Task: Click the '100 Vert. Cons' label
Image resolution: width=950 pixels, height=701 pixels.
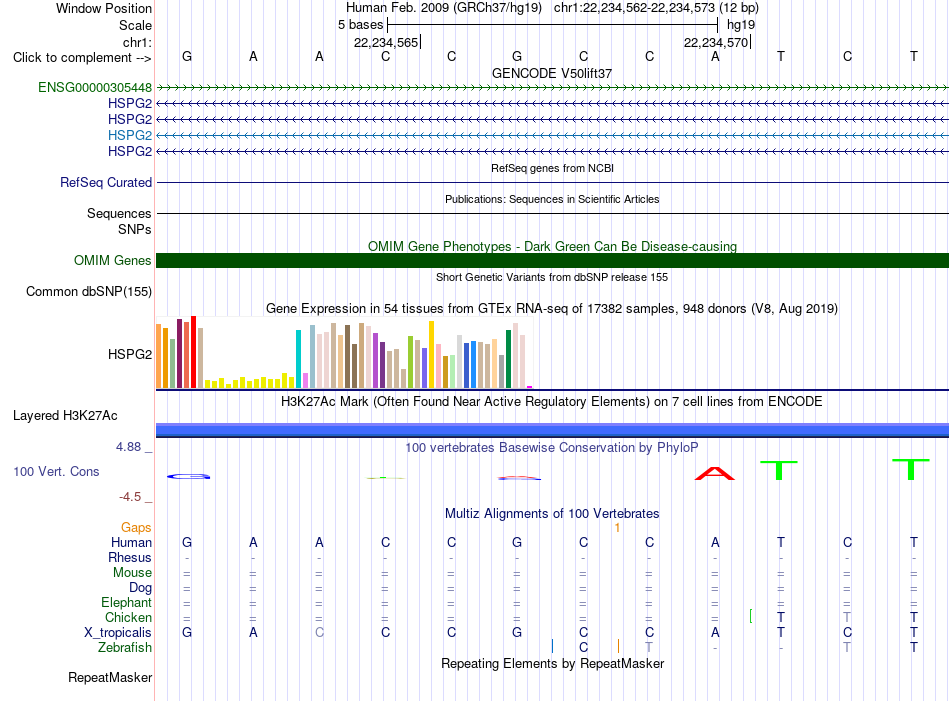Action: (x=56, y=471)
